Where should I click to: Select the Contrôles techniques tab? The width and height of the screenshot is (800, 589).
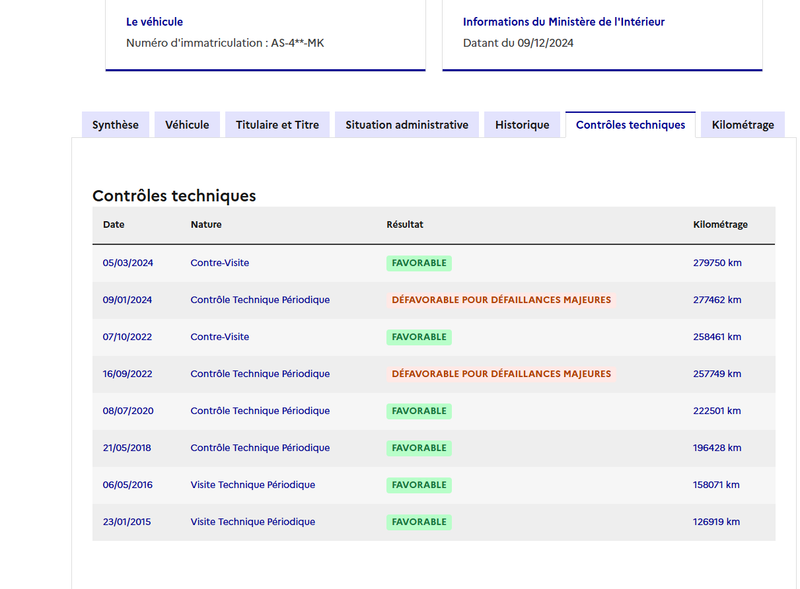coord(631,125)
